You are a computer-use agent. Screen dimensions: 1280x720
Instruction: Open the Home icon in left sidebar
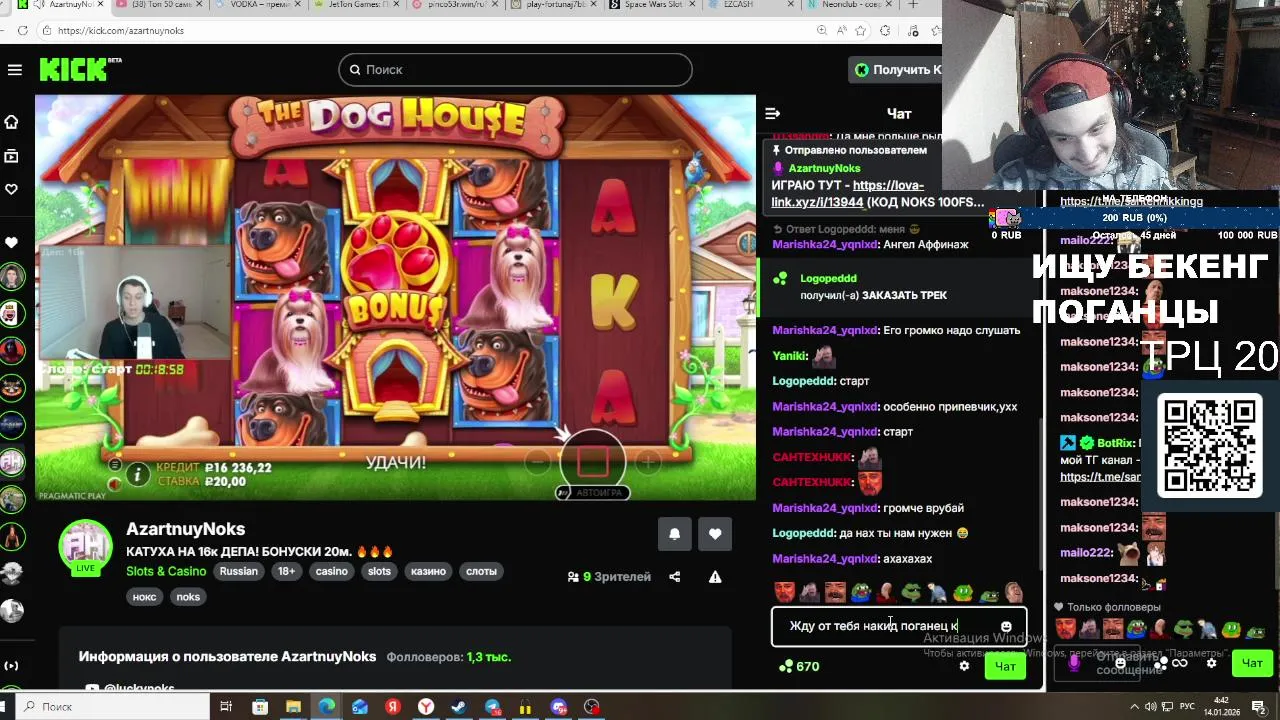point(11,122)
